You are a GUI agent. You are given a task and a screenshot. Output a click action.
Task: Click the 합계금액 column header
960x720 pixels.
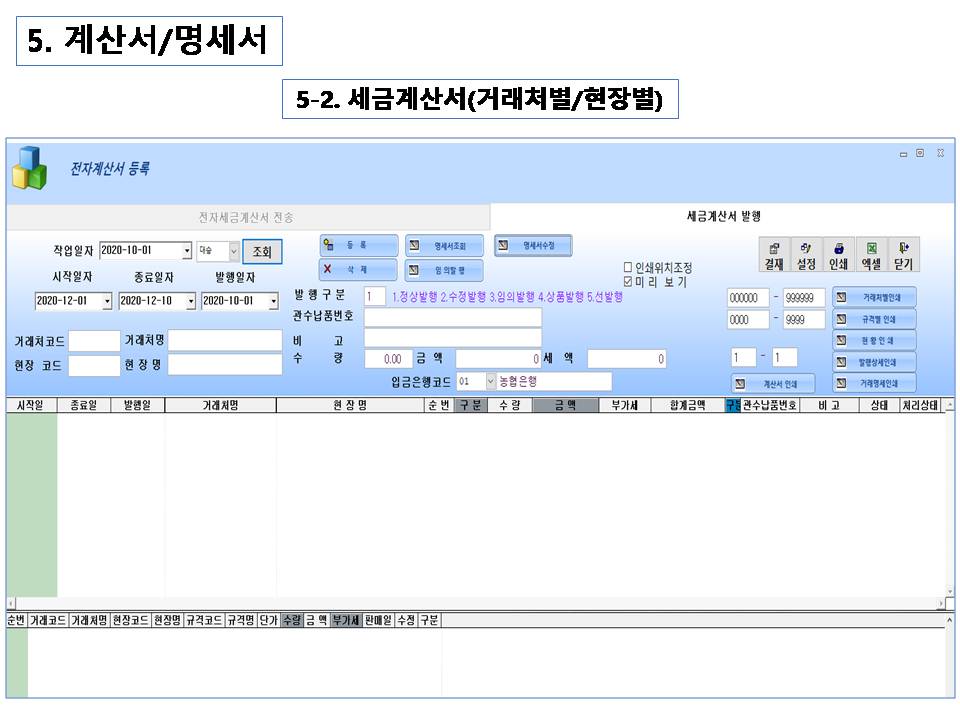coord(688,405)
